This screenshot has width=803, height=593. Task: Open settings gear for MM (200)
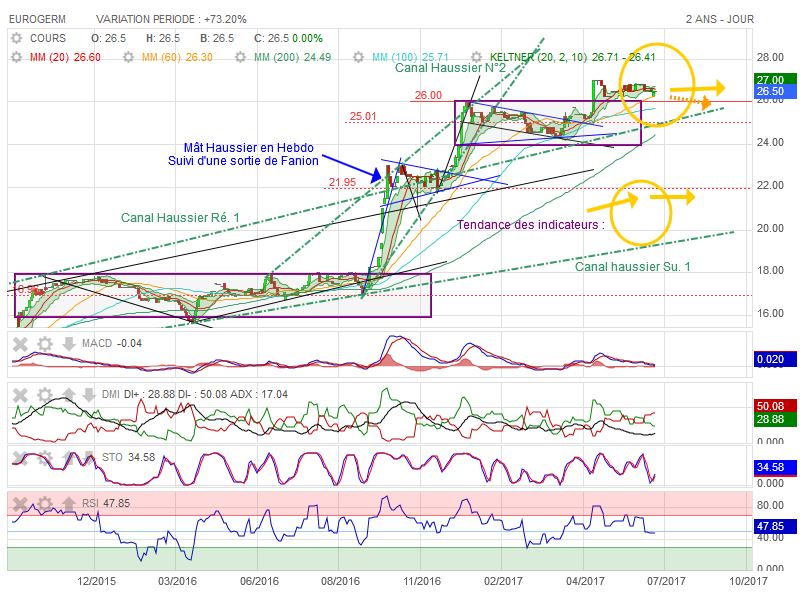pos(241,57)
